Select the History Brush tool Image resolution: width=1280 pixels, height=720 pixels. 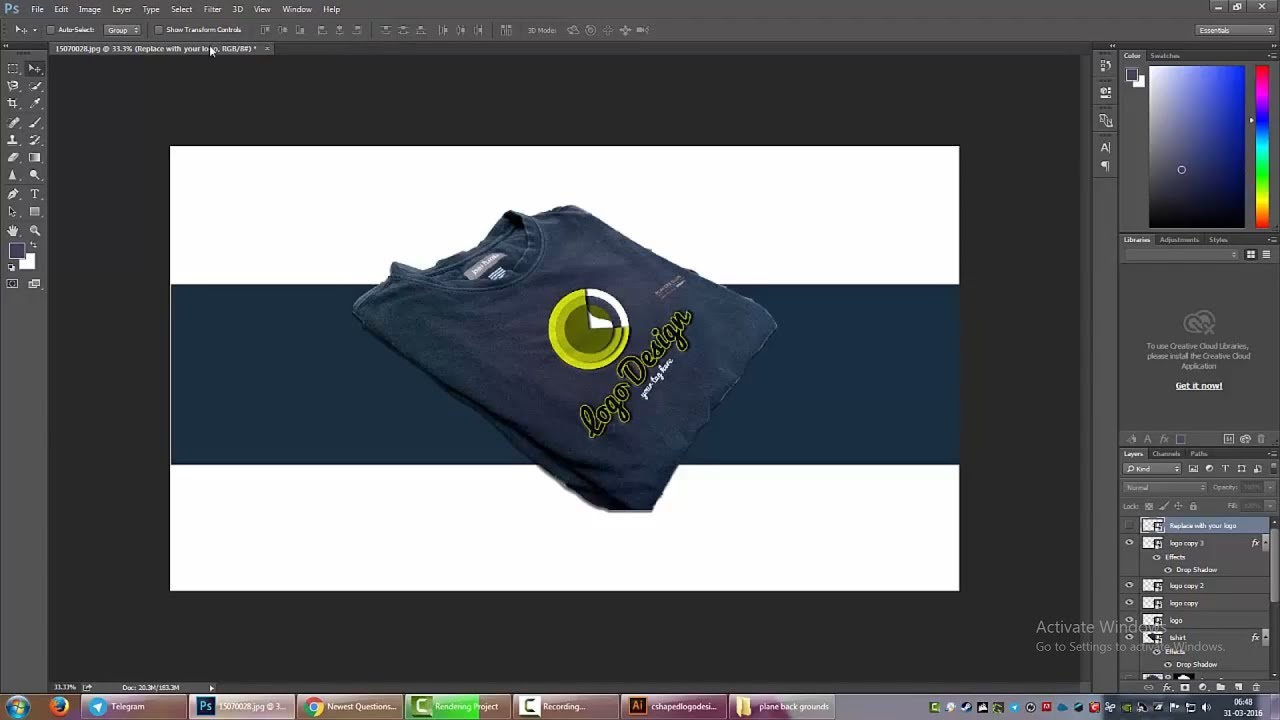[34, 140]
